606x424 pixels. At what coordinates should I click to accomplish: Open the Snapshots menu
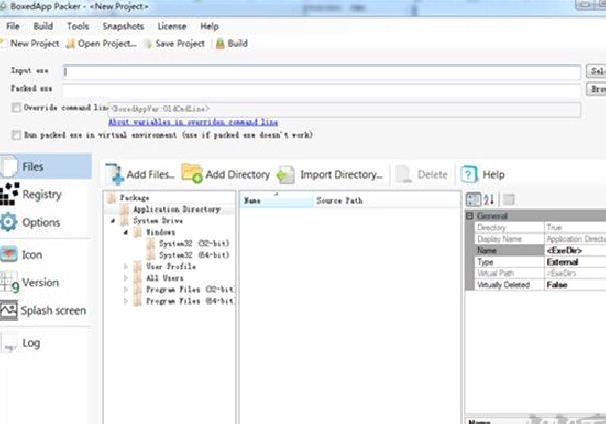pyautogui.click(x=123, y=26)
